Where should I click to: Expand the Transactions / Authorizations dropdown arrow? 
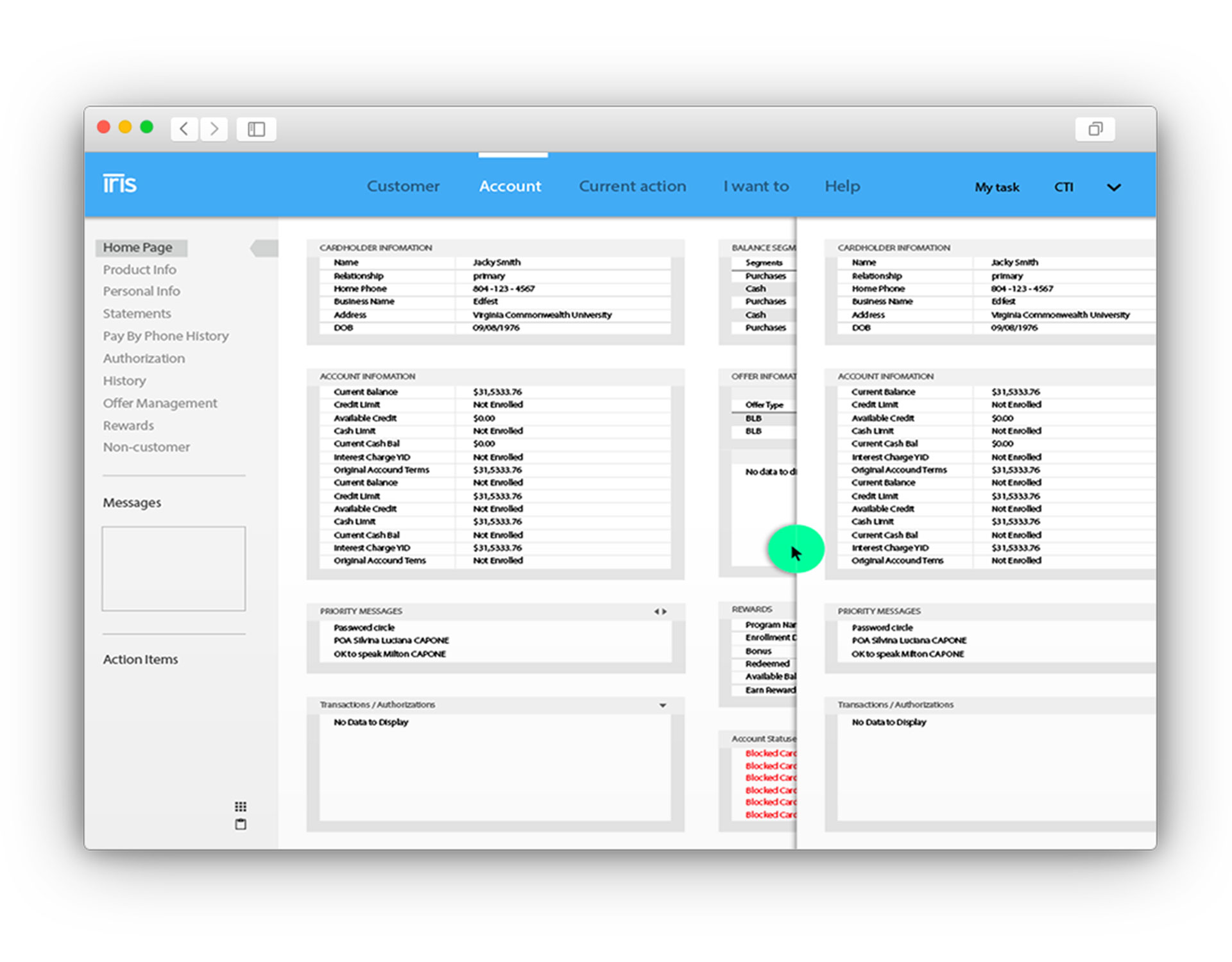[663, 705]
